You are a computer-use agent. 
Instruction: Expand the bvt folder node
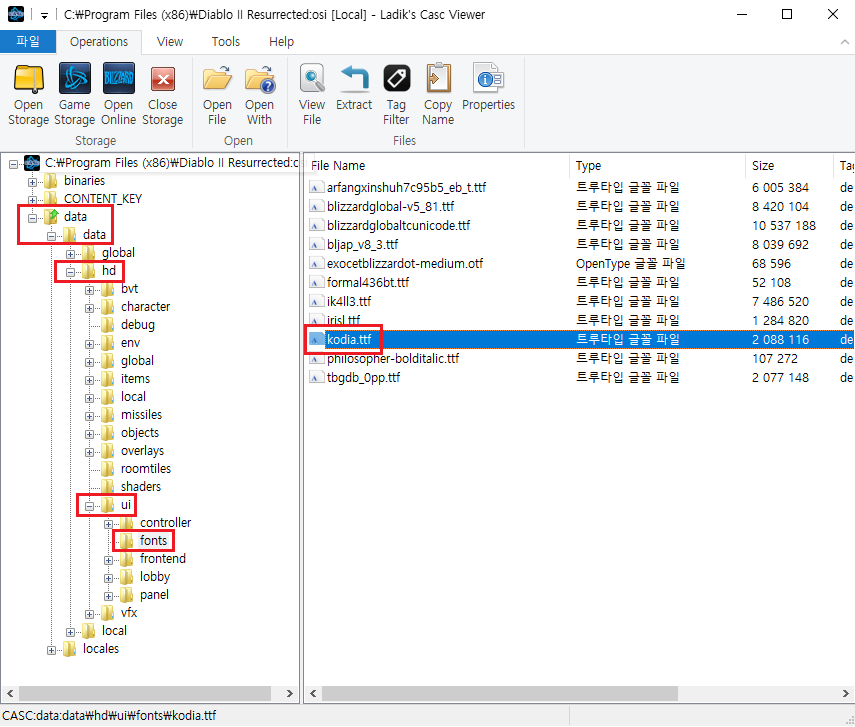[x=89, y=290]
